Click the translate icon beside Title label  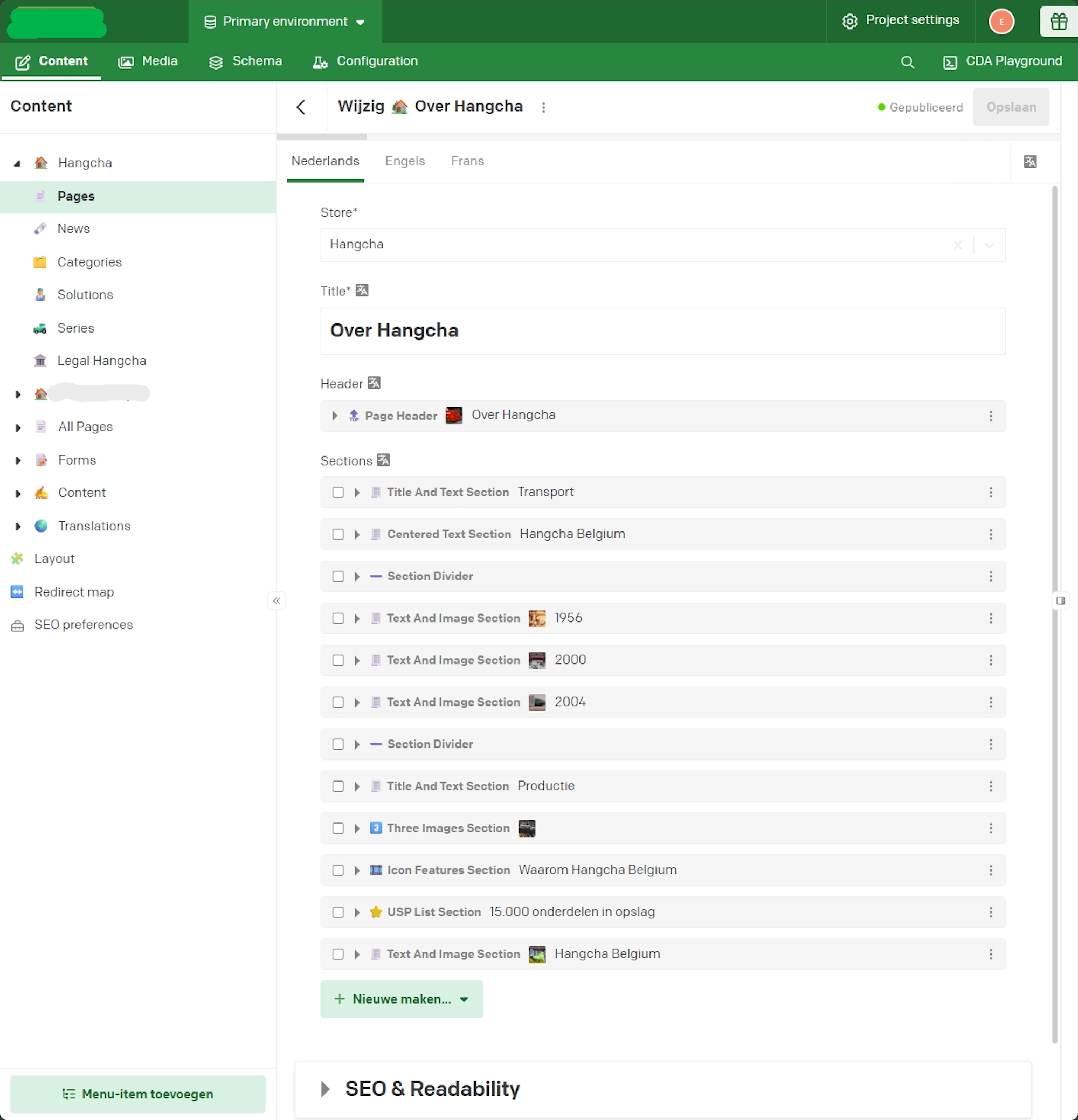tap(362, 291)
